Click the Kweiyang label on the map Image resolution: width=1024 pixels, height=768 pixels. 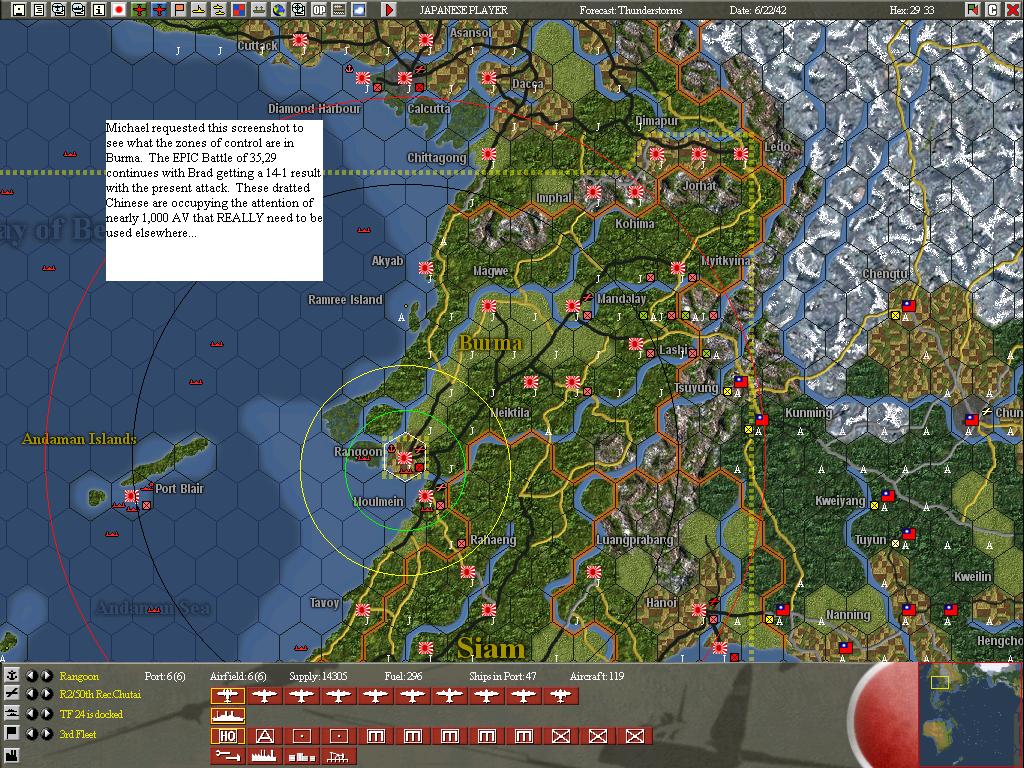[x=840, y=501]
